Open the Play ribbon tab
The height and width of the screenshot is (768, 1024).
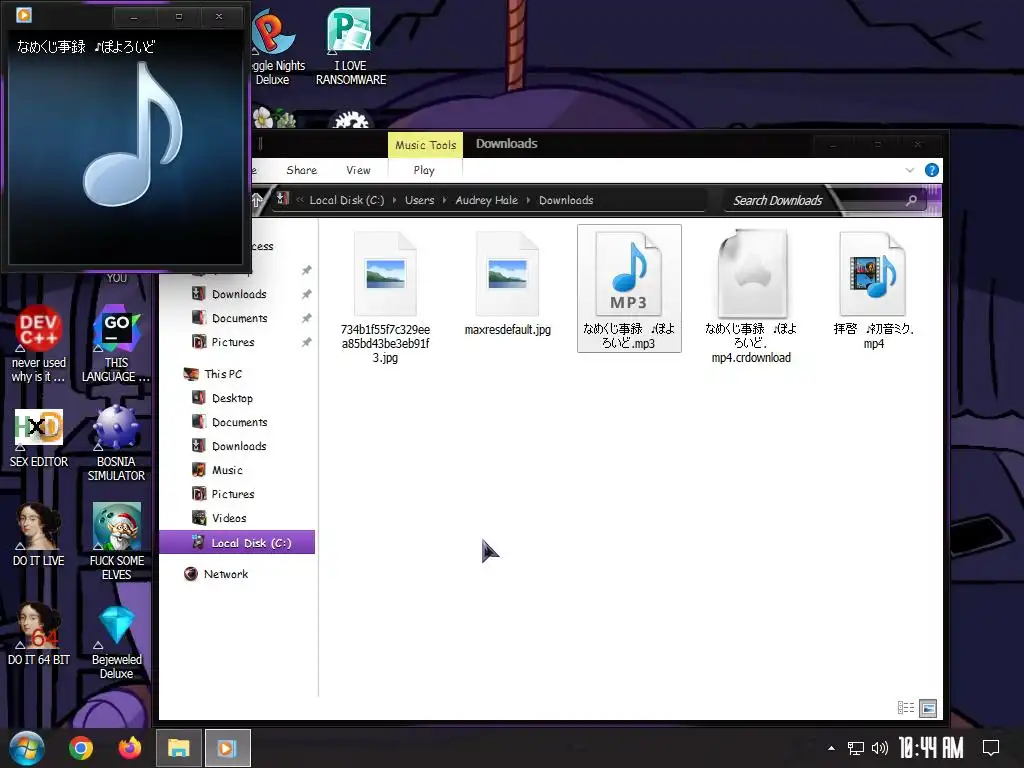click(424, 170)
